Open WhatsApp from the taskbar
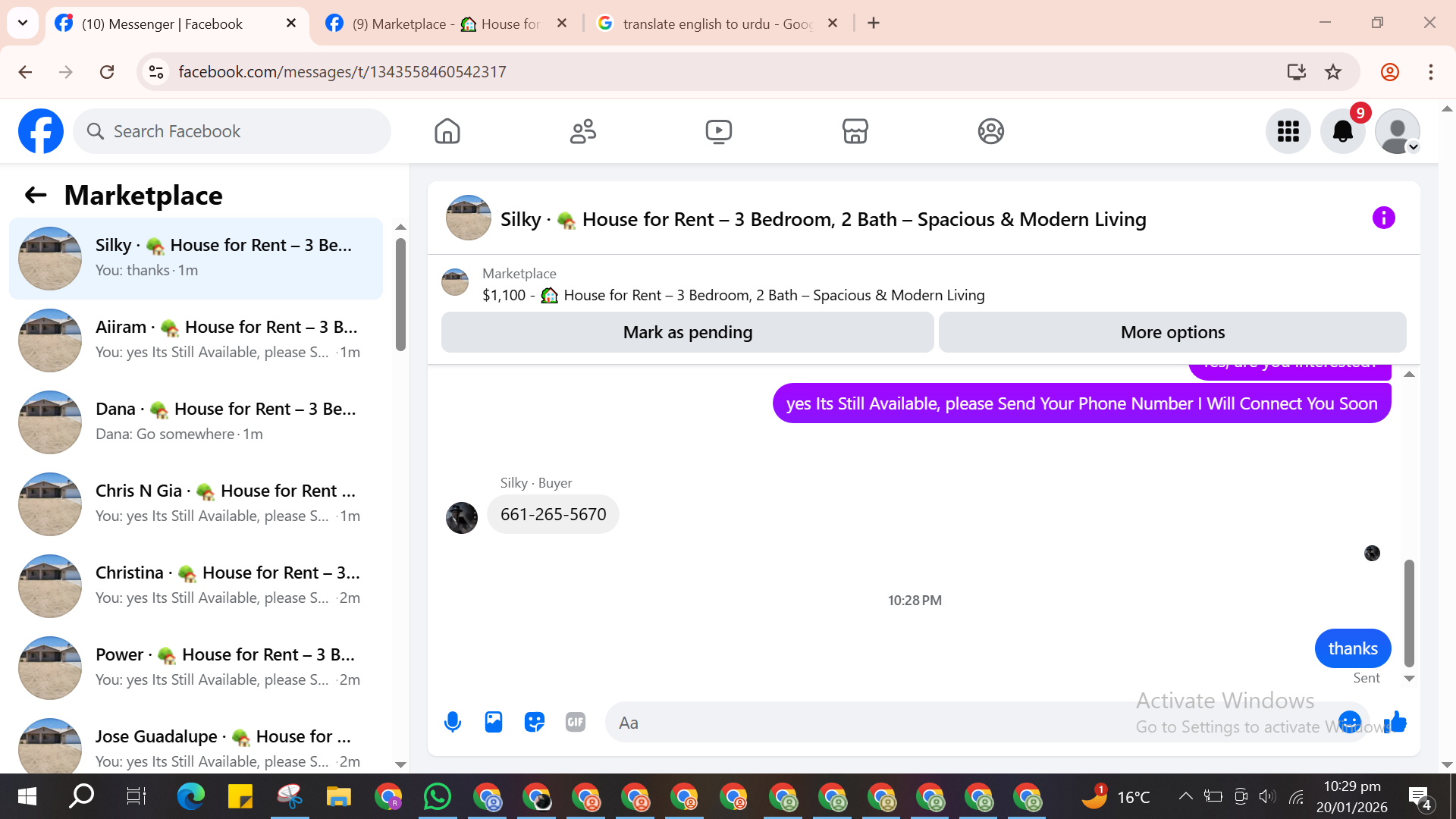 click(x=438, y=797)
